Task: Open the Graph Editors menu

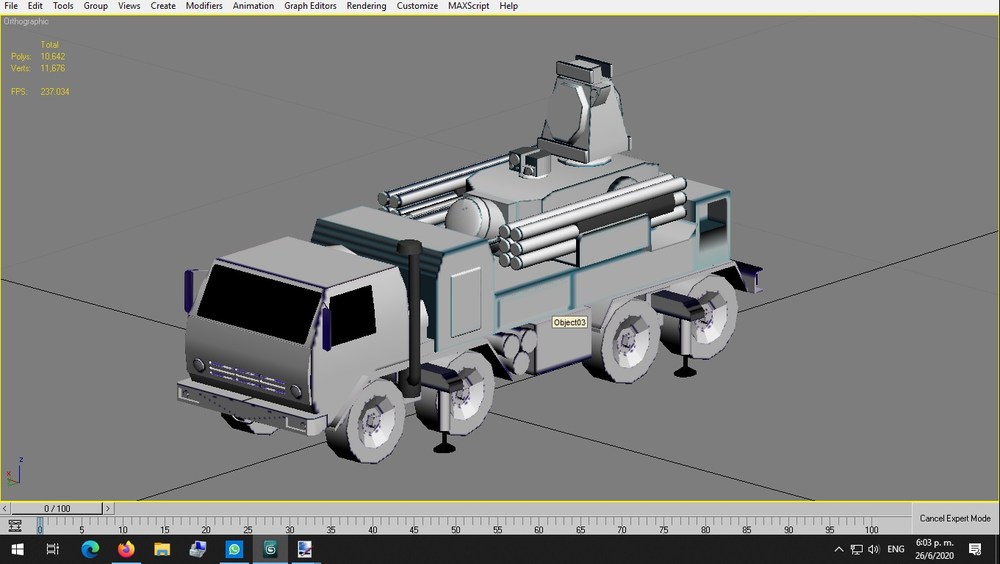Action: (310, 6)
